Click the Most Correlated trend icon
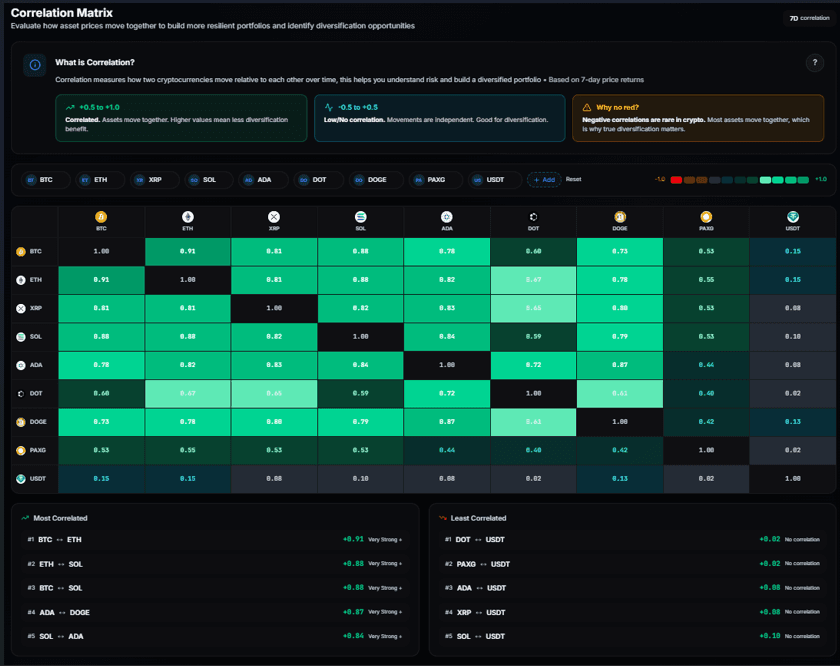 point(25,518)
